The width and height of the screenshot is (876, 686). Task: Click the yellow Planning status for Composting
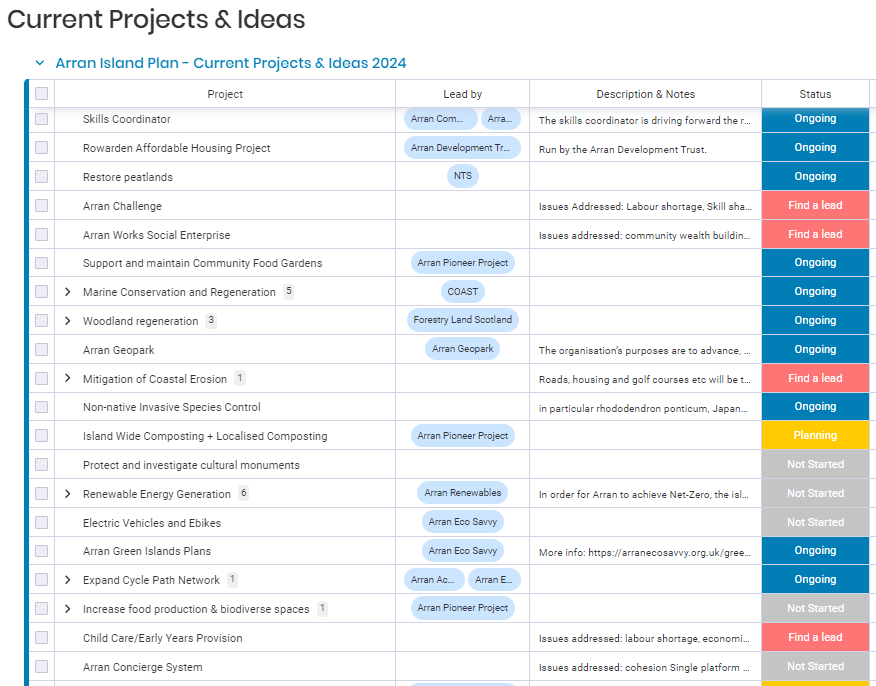(x=815, y=436)
